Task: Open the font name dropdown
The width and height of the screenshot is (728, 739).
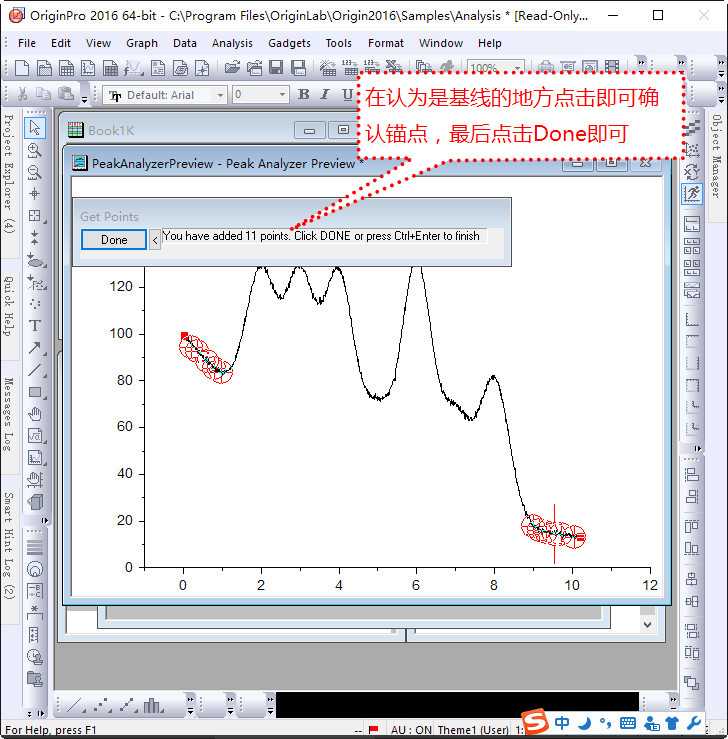Action: [220, 95]
